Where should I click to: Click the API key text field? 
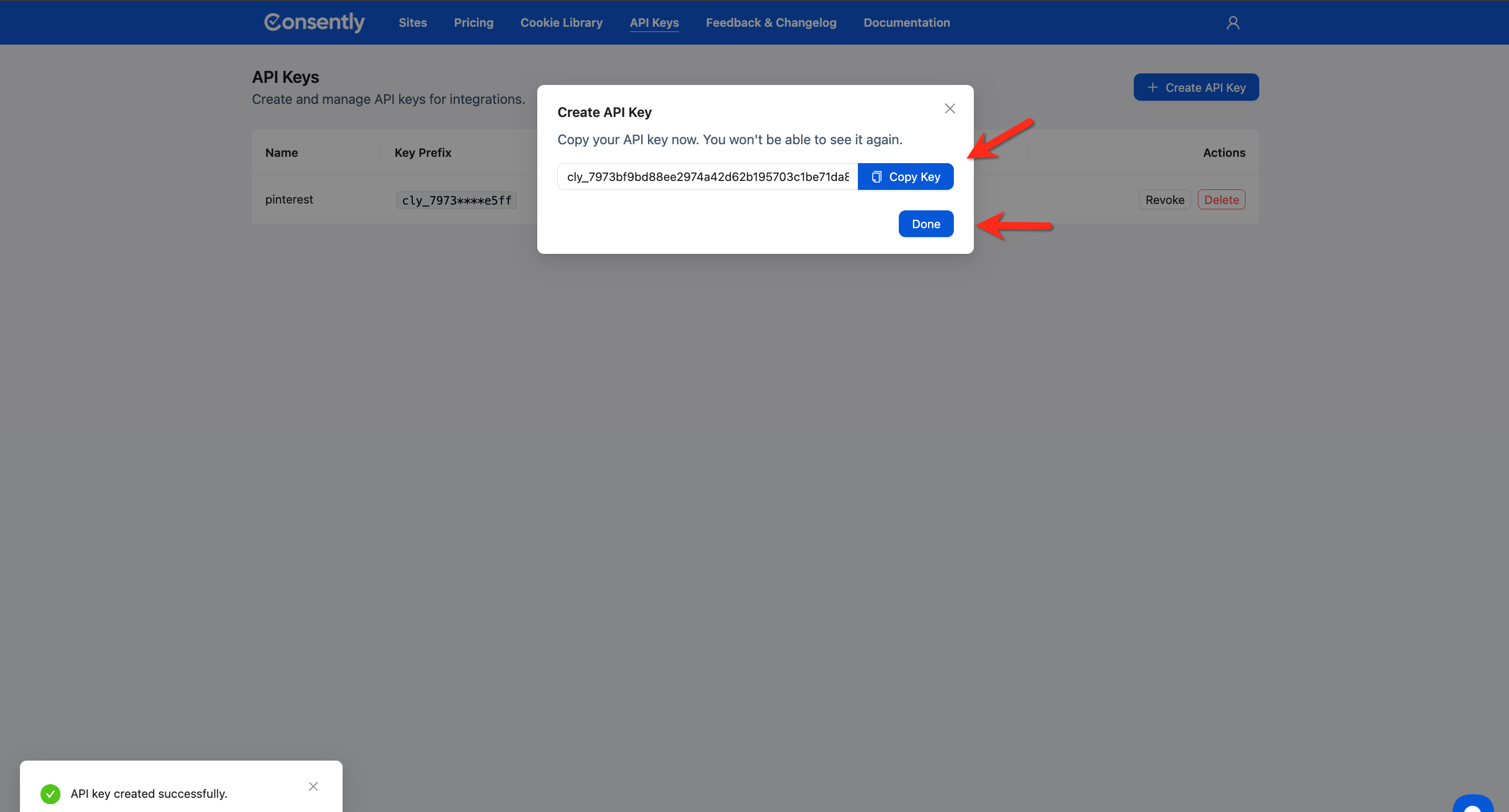point(707,177)
